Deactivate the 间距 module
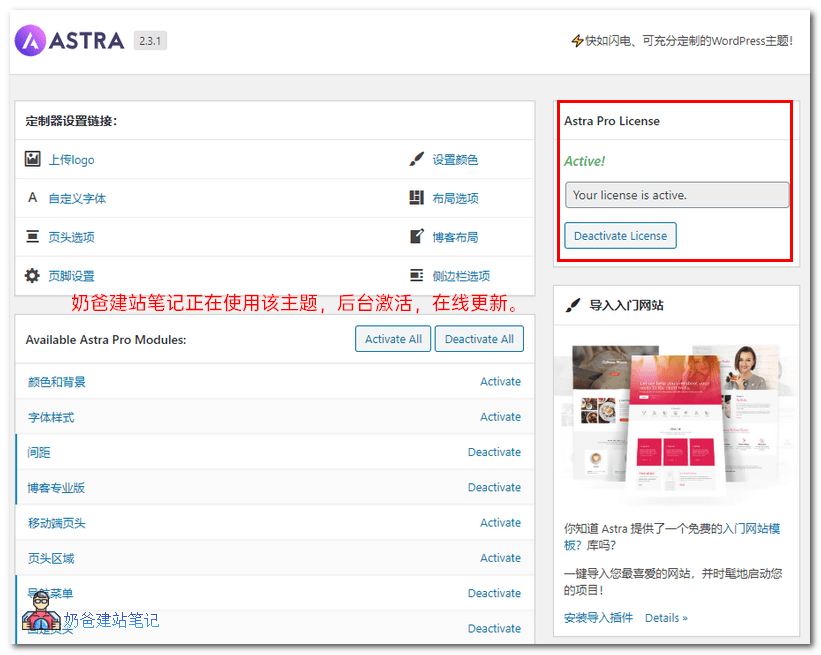 click(x=494, y=452)
